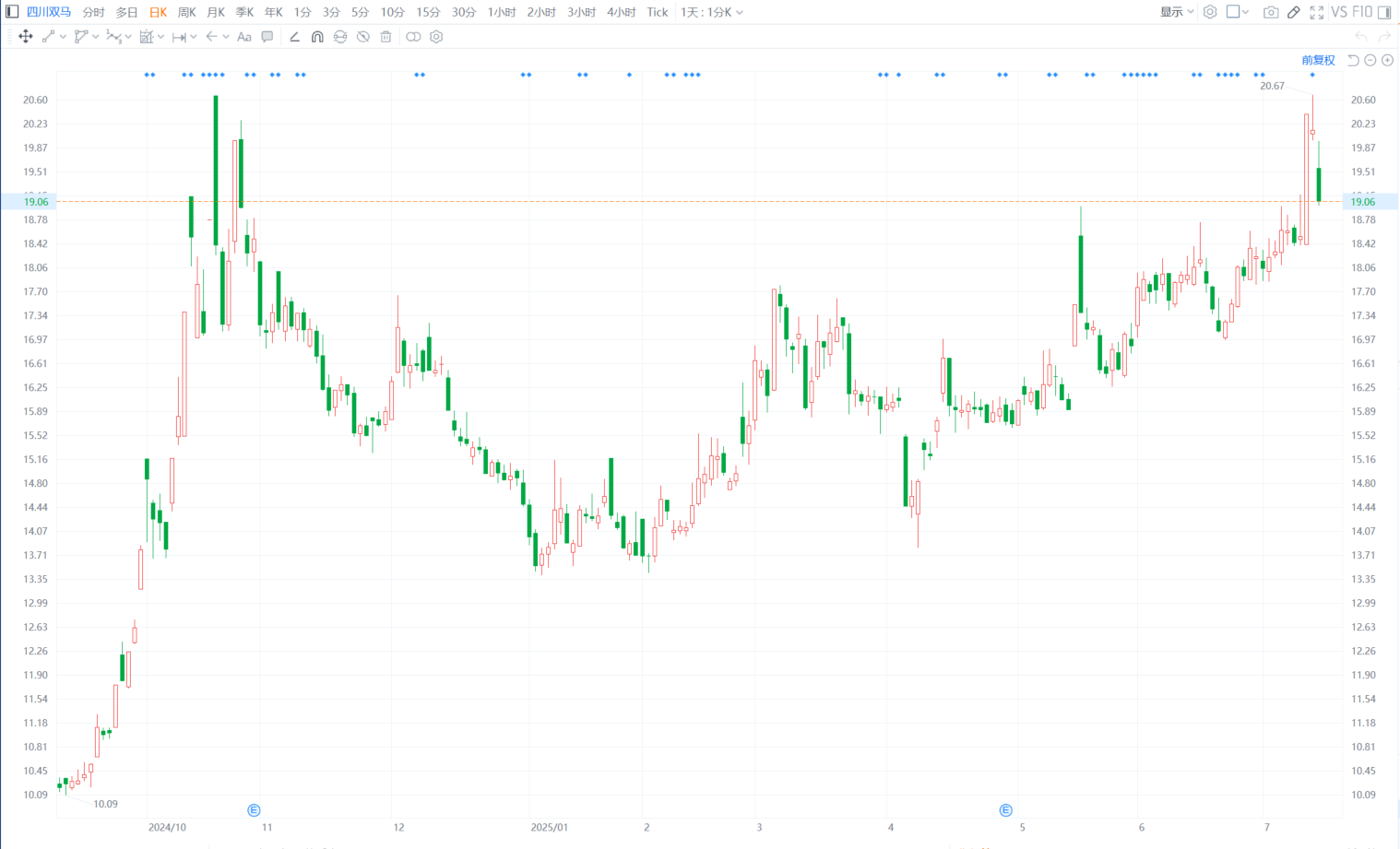This screenshot has width=1400, height=849.
Task: Open the 1天:1分K interval dropdown
Action: [711, 12]
